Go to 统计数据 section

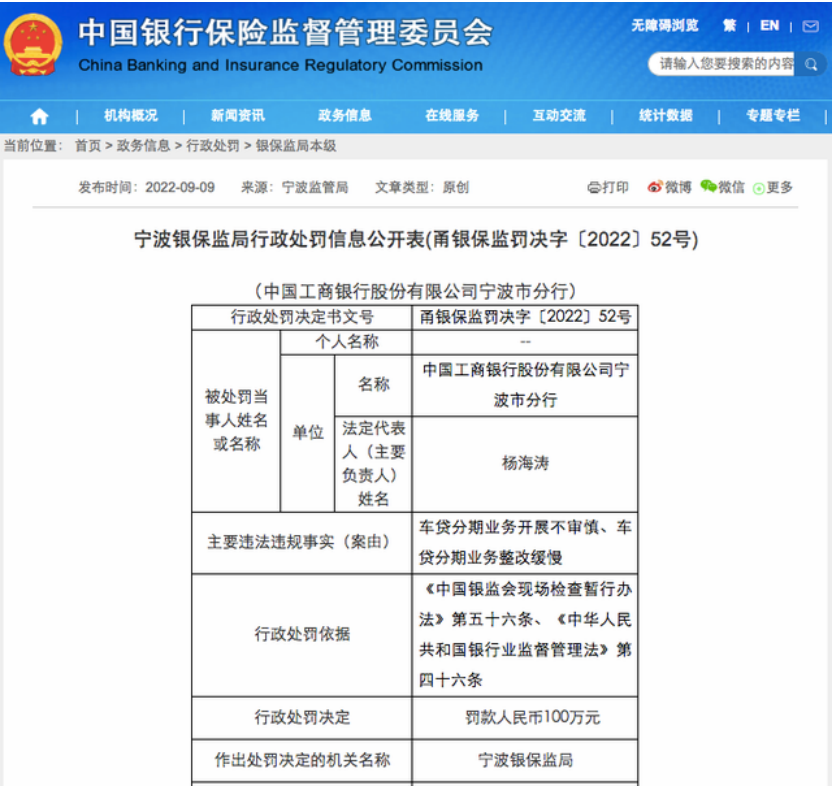point(666,116)
